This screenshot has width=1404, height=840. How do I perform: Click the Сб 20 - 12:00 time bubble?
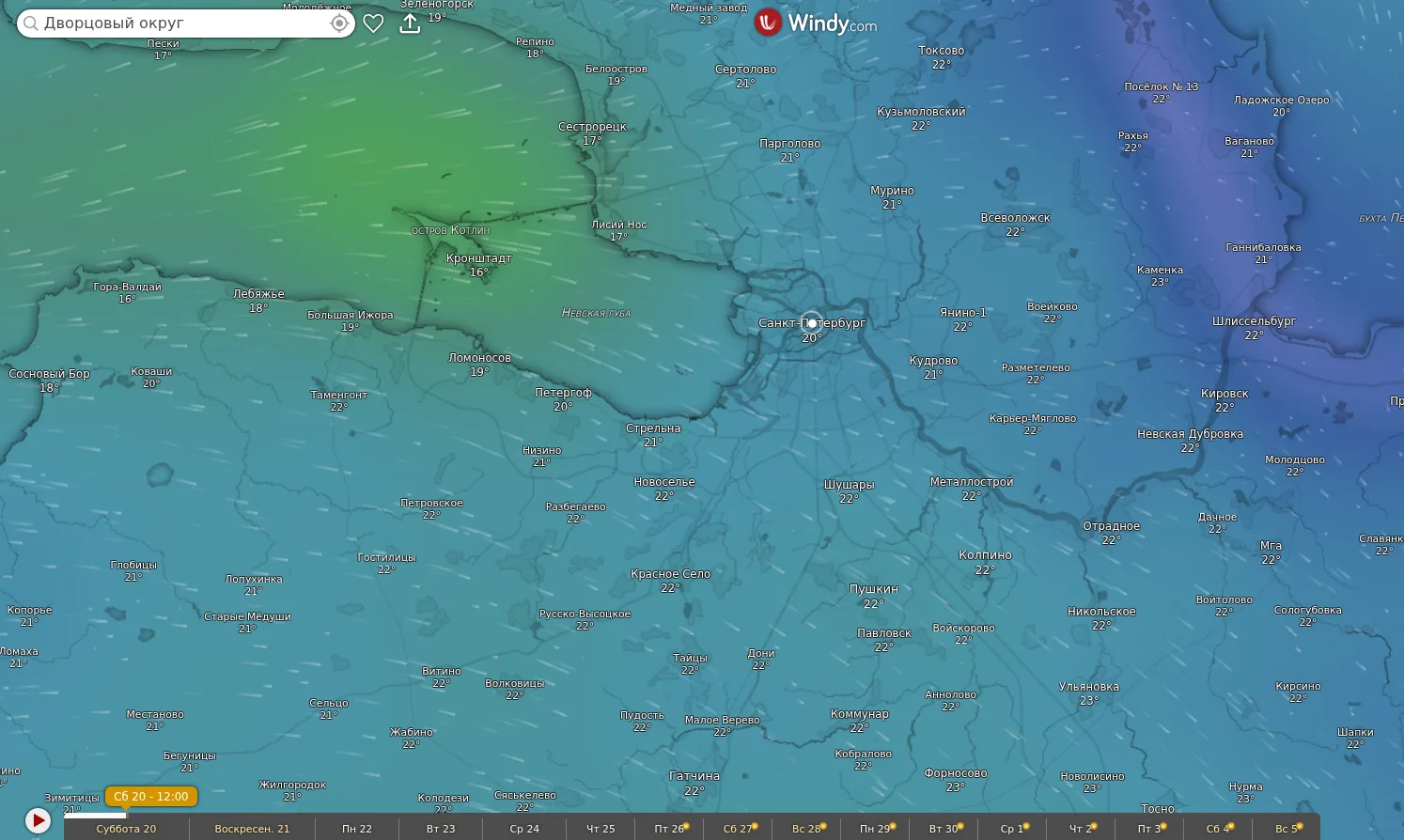pos(151,797)
